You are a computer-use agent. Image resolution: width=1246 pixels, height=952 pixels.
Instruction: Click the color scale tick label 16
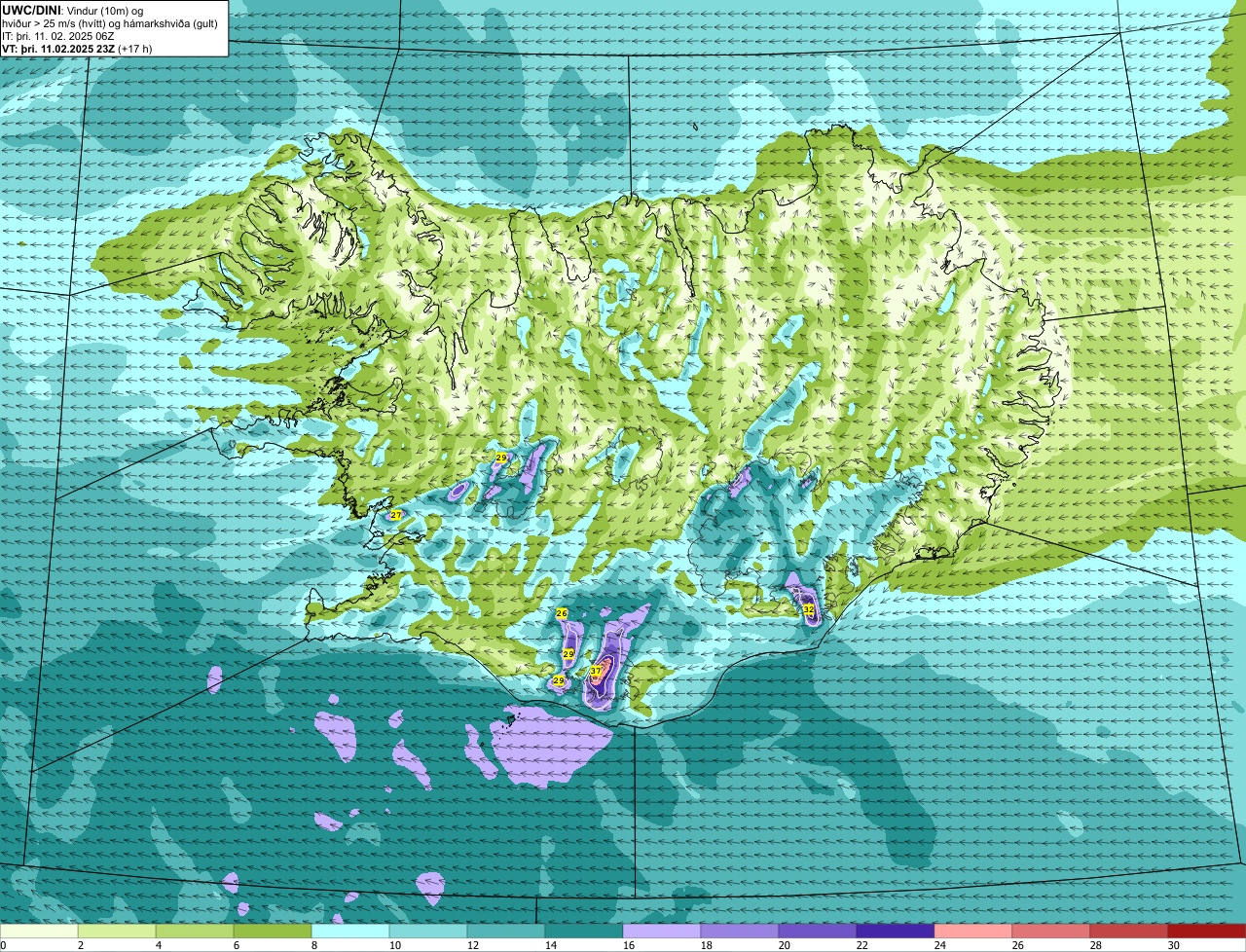[x=628, y=945]
